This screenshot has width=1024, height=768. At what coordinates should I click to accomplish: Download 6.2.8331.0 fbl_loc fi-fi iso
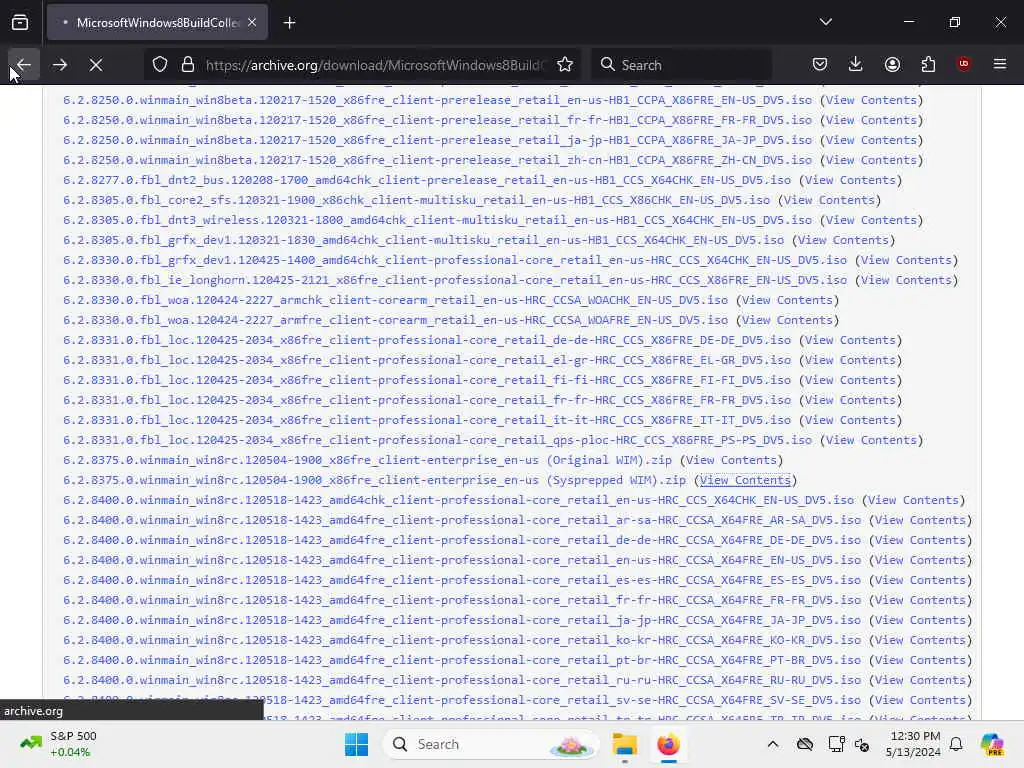[x=427, y=380]
